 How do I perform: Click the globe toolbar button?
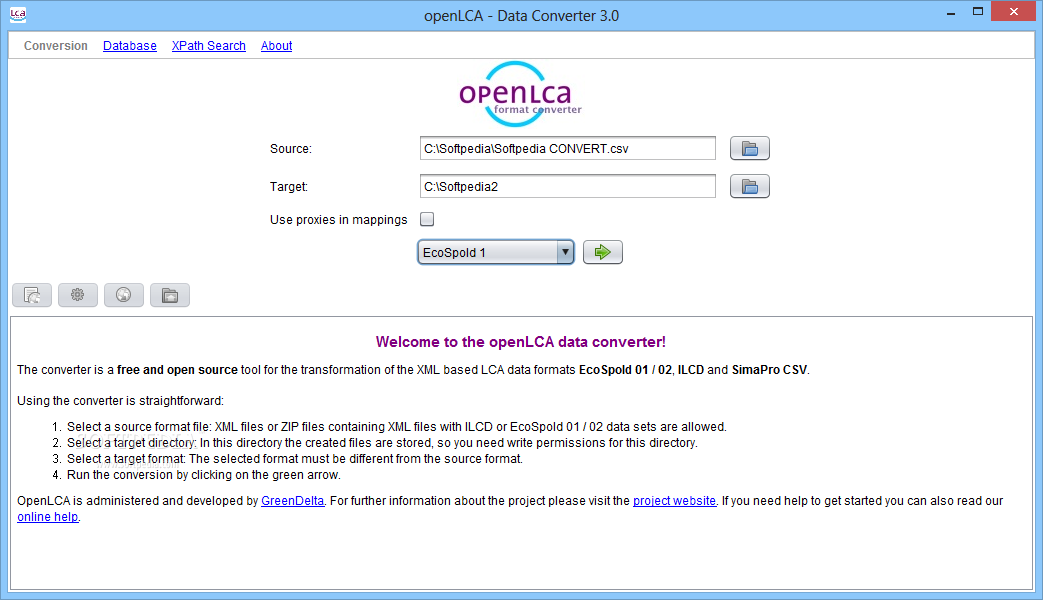click(x=124, y=295)
